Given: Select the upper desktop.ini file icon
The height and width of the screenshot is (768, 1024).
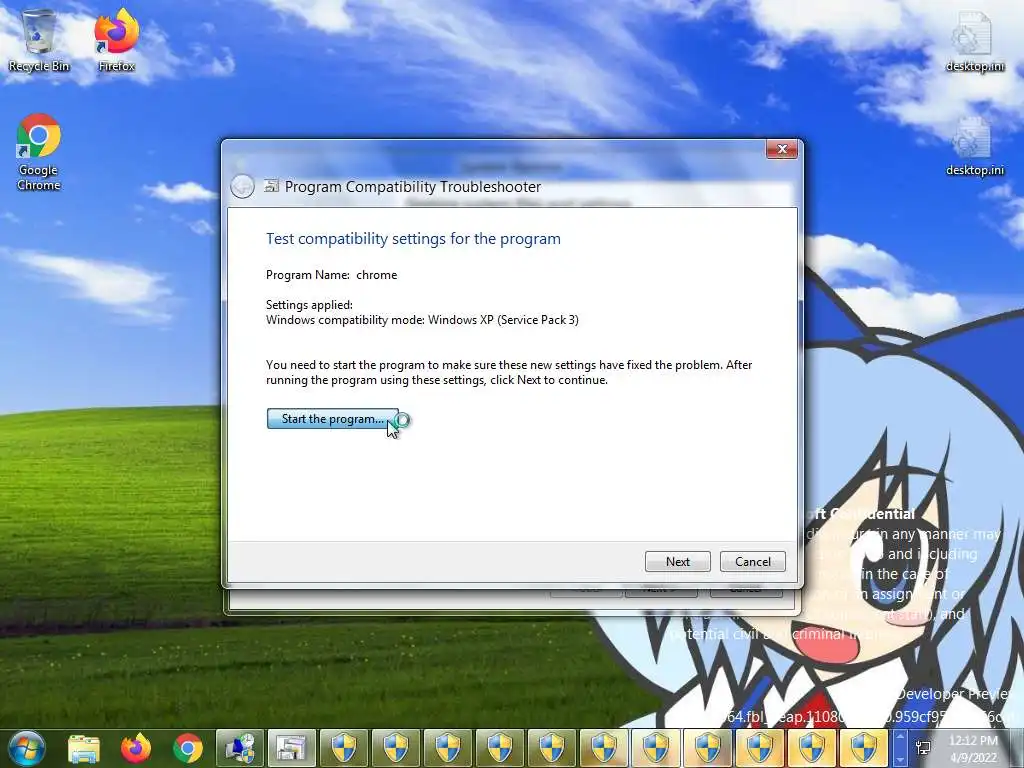Looking at the screenshot, I should click(x=974, y=41).
